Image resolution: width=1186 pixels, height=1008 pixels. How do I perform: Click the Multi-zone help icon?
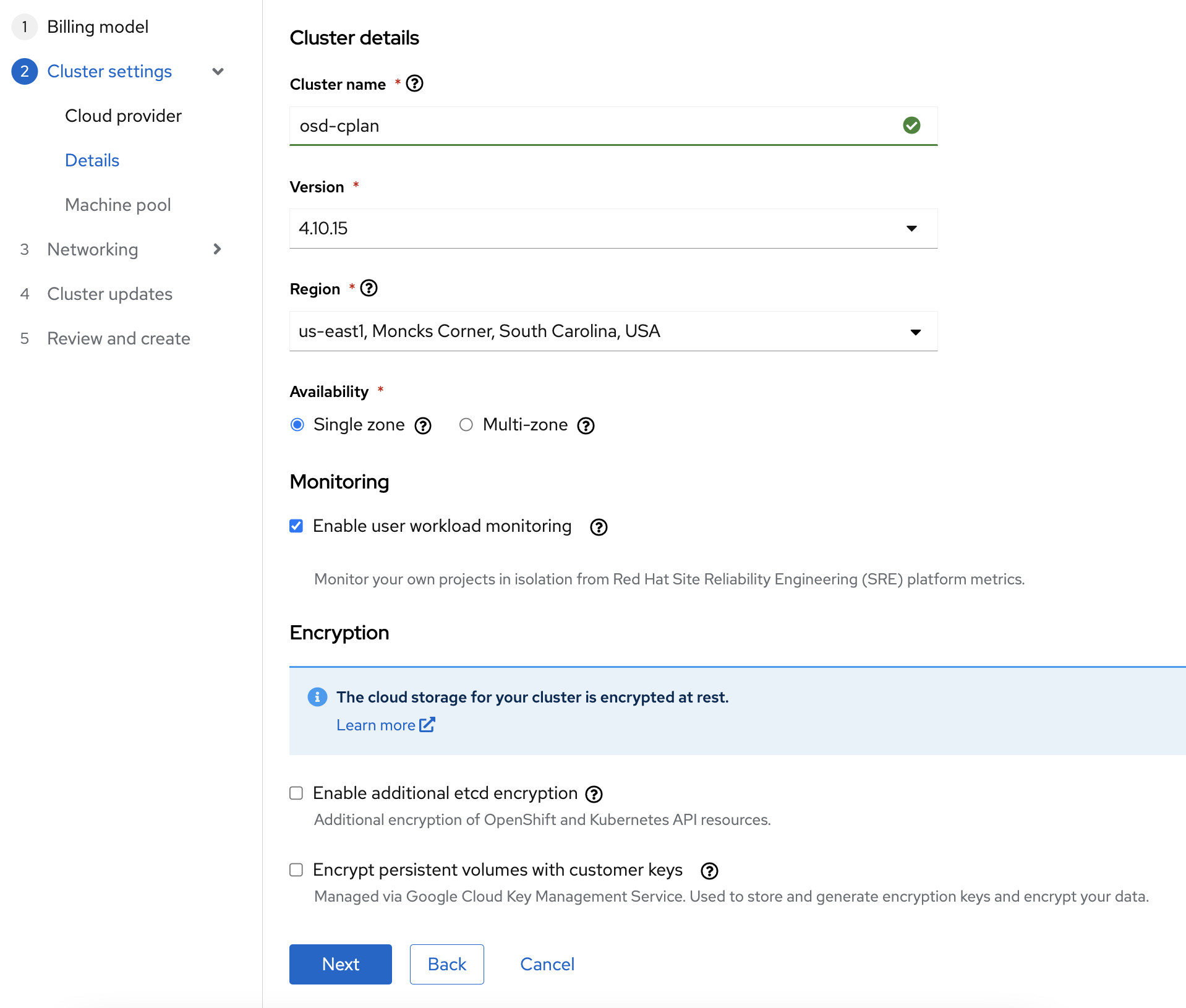point(586,425)
